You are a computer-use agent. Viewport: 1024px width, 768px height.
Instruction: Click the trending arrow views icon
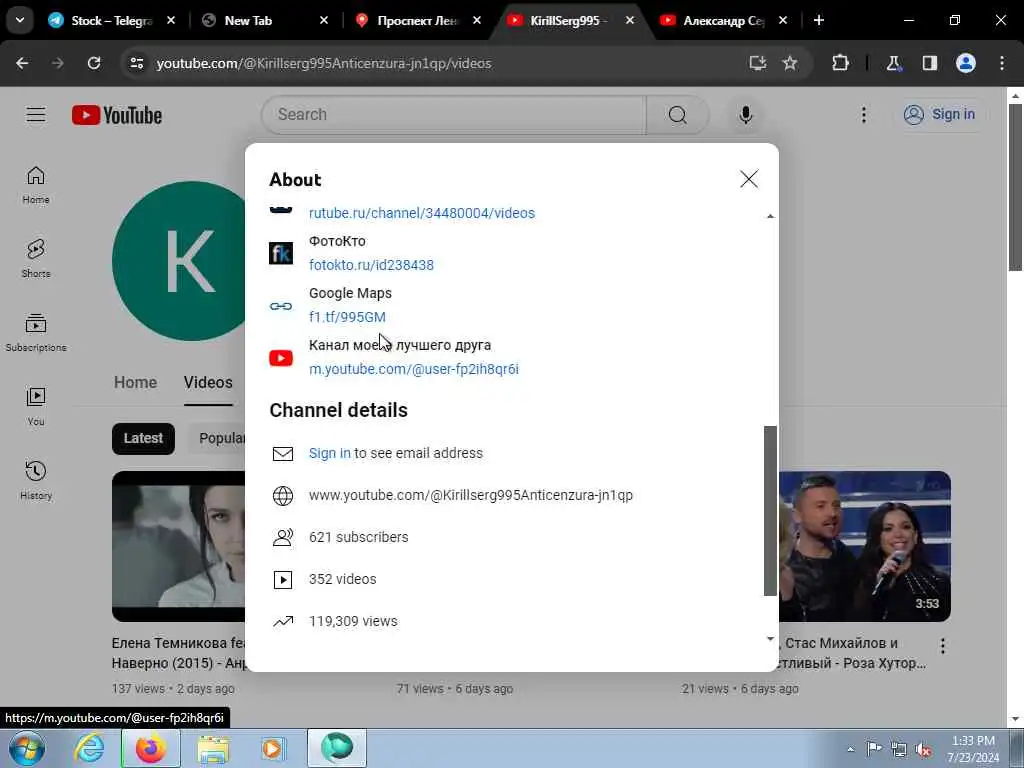click(x=283, y=621)
